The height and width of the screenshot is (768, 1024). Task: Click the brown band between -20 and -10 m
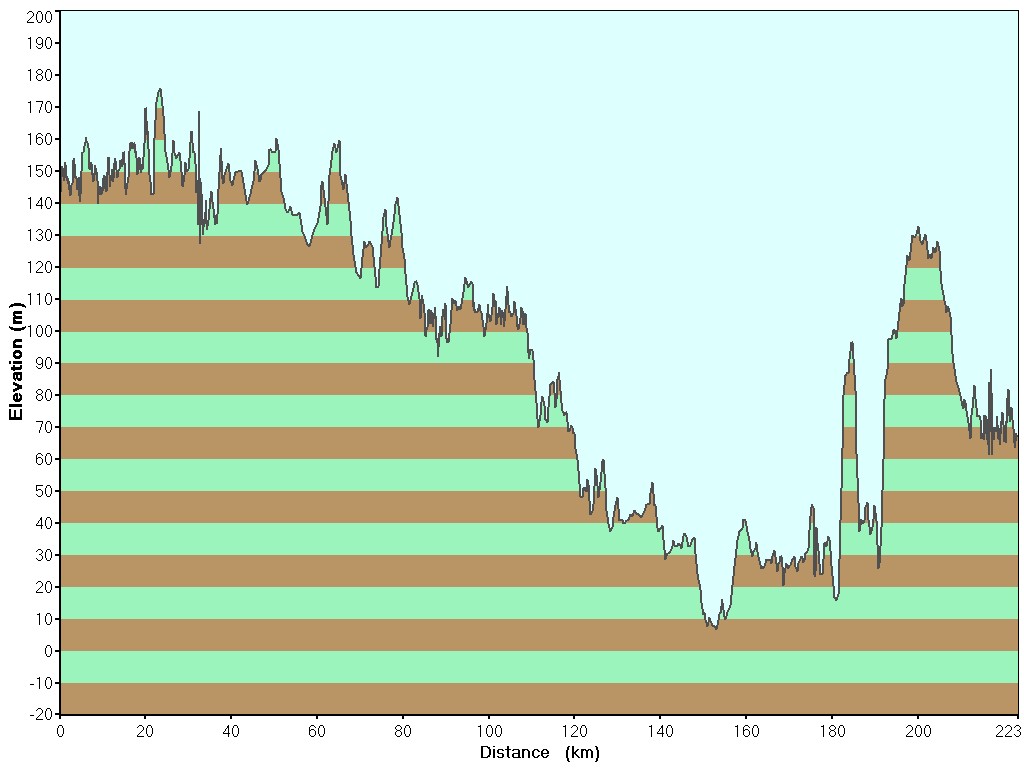(x=539, y=699)
